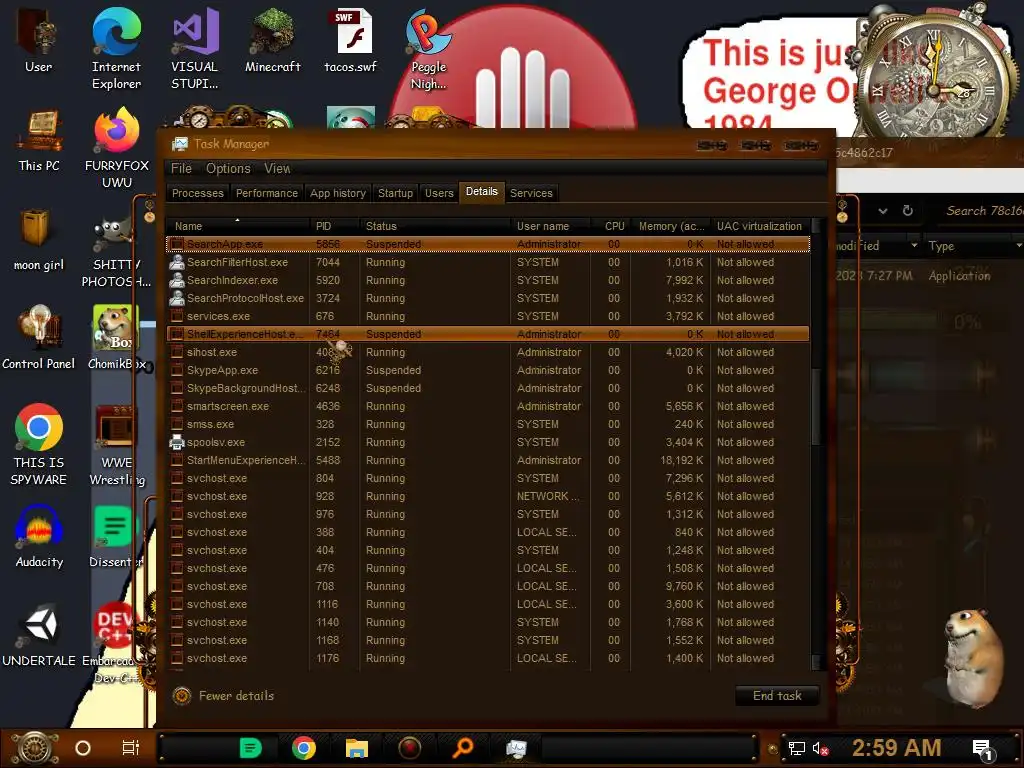The image size is (1024, 768).
Task: Open the moon girl folder icon
Action: pos(39,240)
